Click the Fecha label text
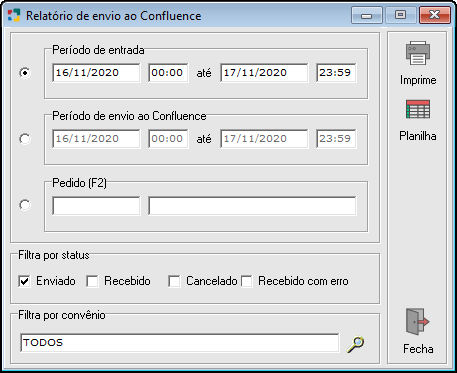Viewport: 457px width, 373px height. click(x=418, y=349)
